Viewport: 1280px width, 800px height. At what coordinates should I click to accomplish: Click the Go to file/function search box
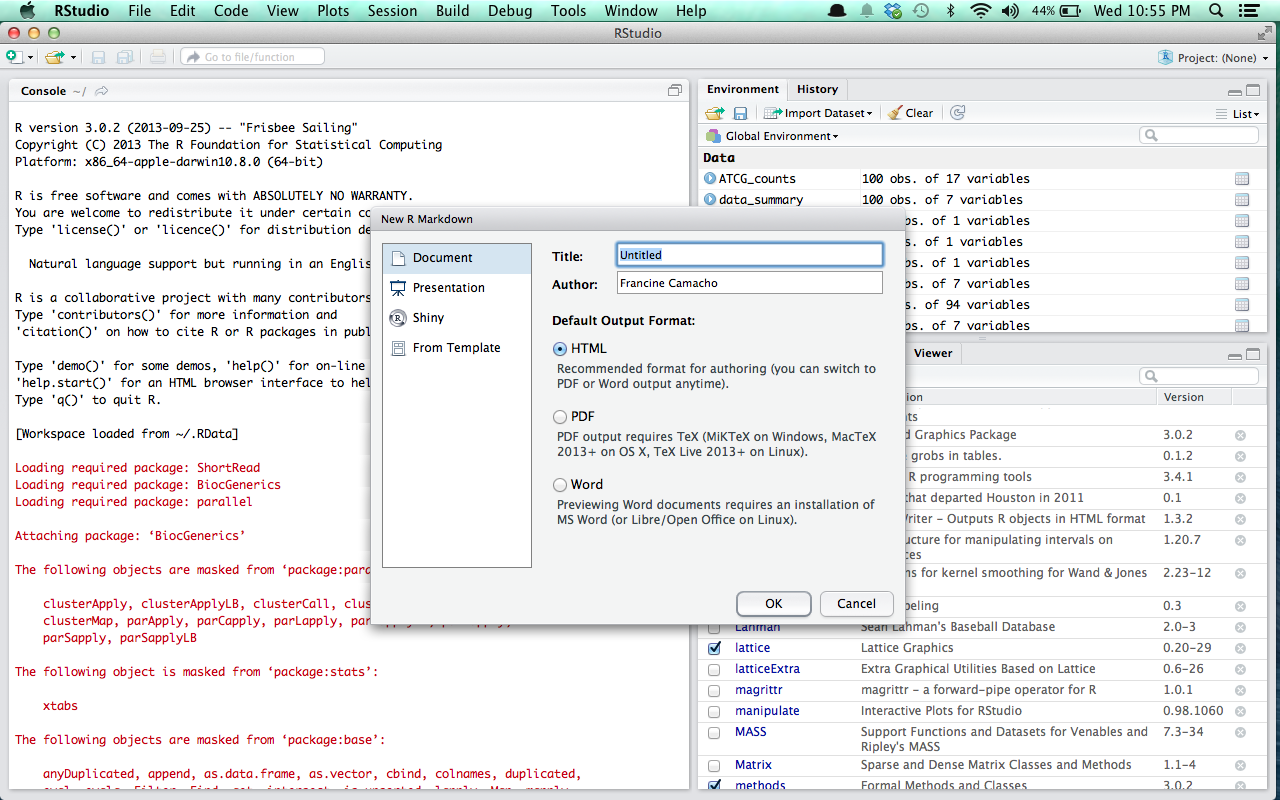point(252,57)
